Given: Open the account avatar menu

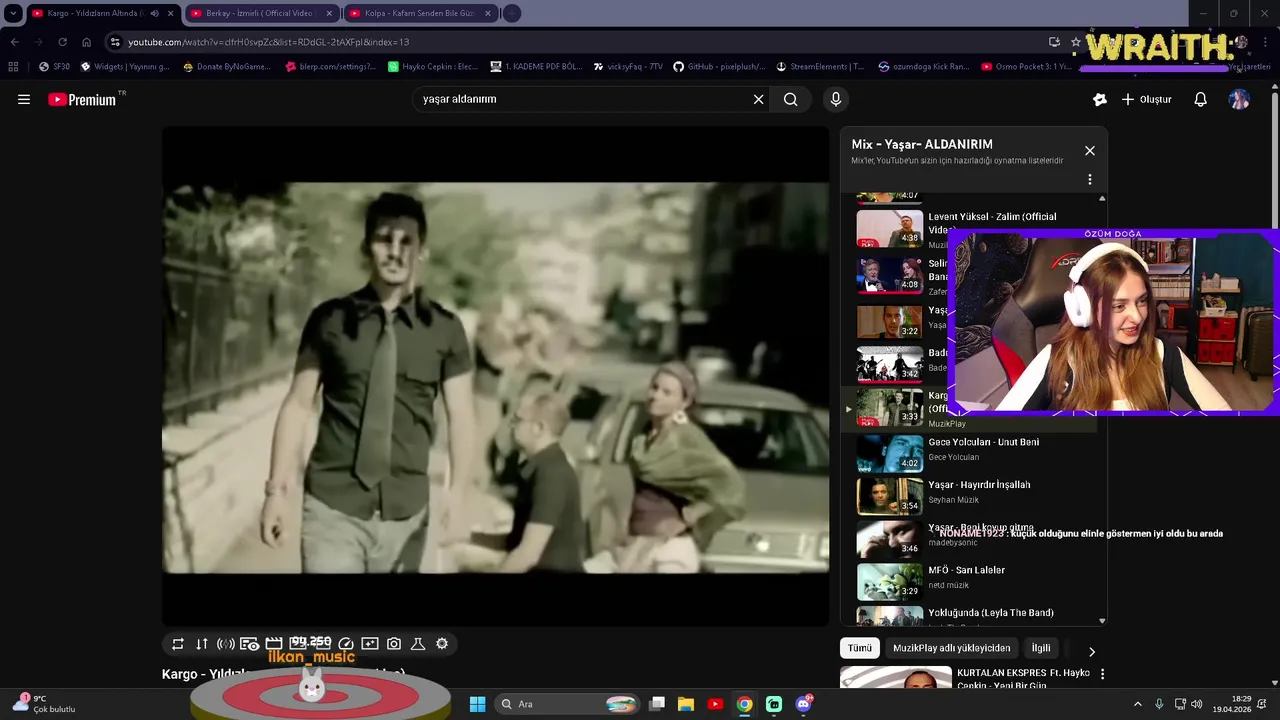Looking at the screenshot, I should tap(1239, 99).
